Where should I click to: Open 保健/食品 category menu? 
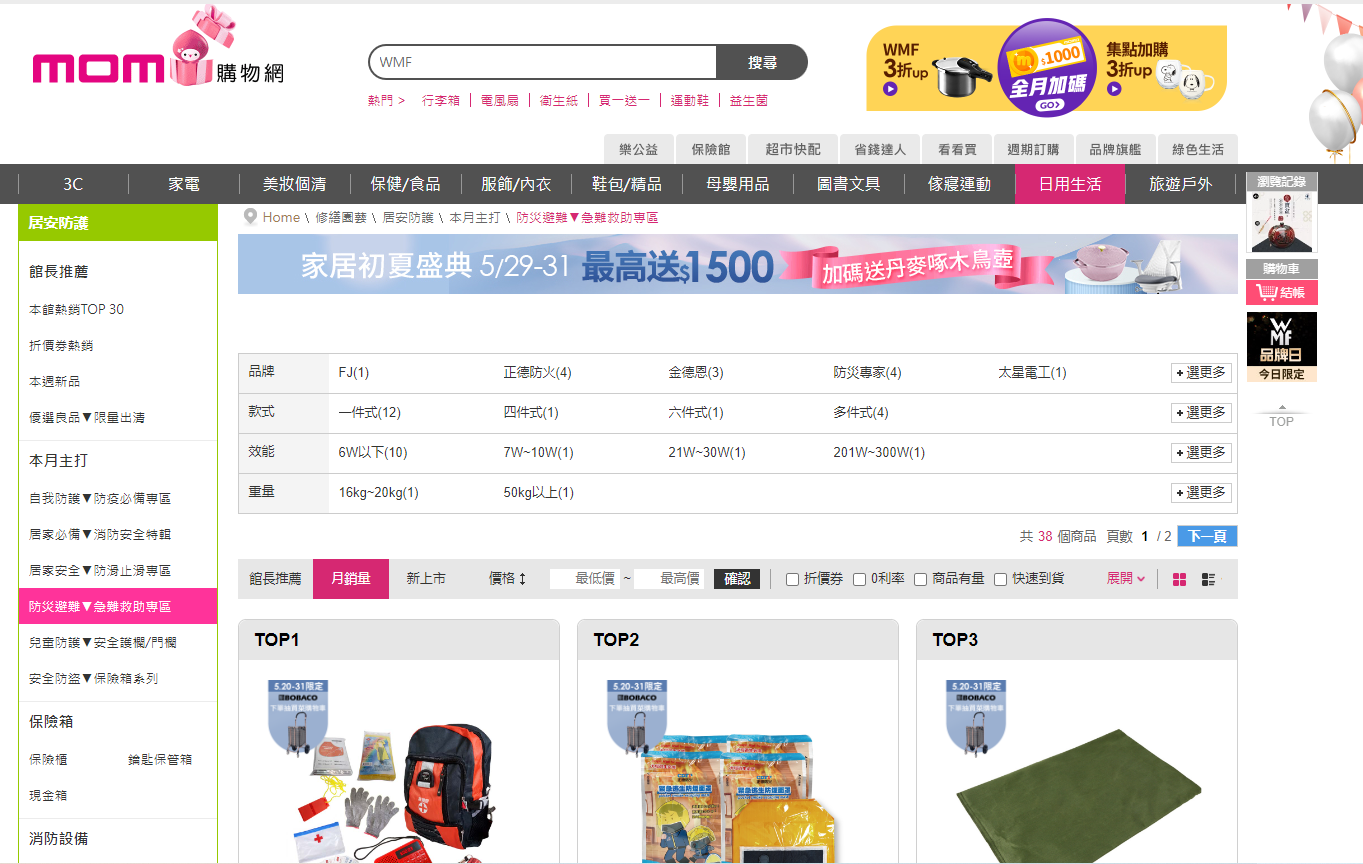(x=405, y=184)
